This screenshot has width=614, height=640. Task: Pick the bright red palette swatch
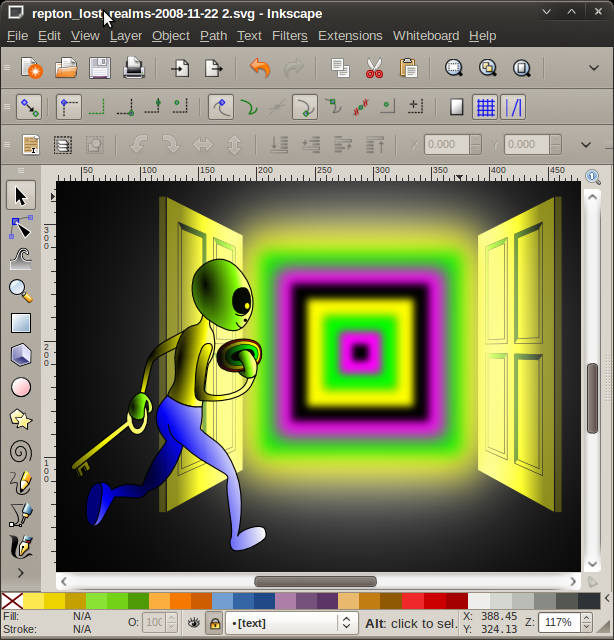point(413,601)
